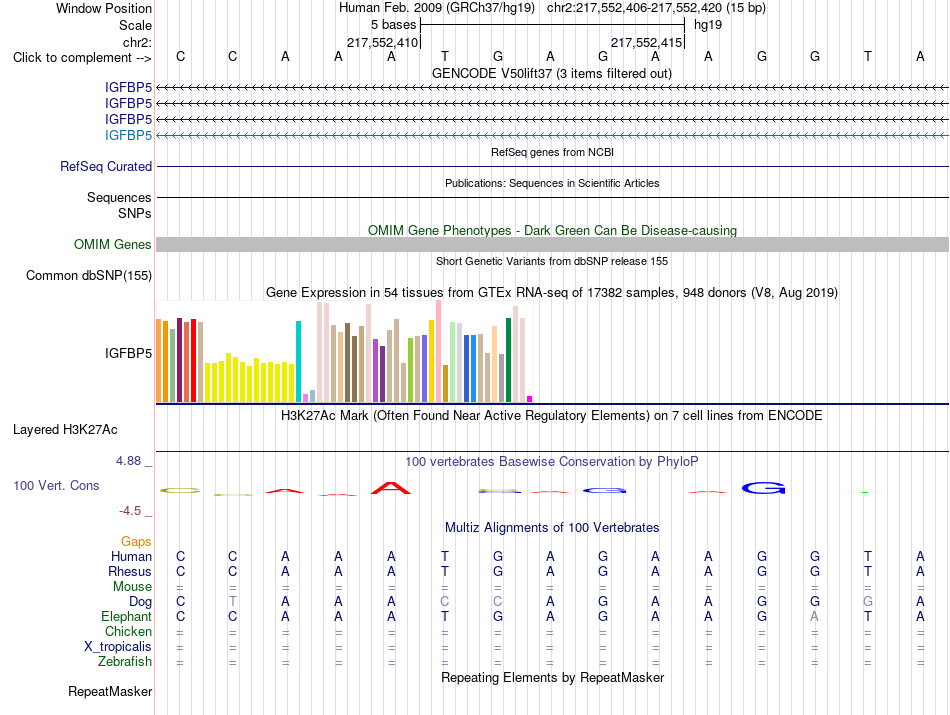The image size is (950, 715).
Task: Click the dark green GTEx expression bar
Action: pyautogui.click(x=508, y=360)
